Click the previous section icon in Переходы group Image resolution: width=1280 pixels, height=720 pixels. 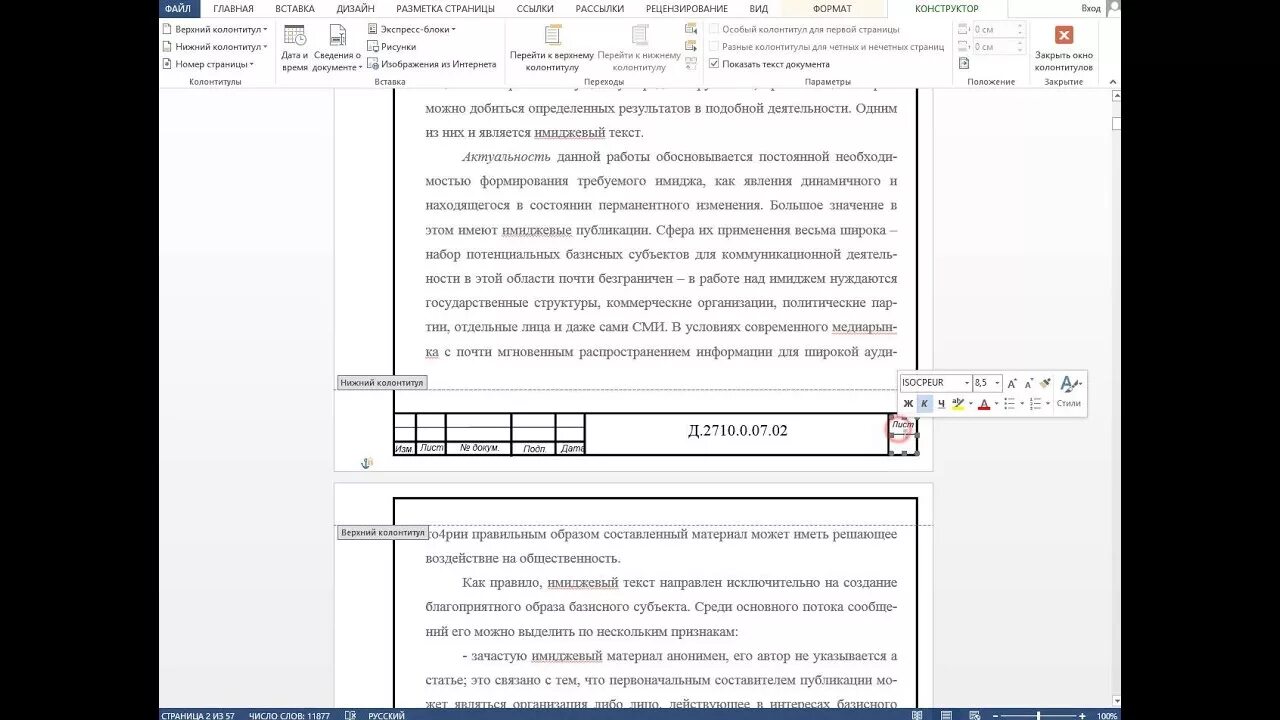[690, 30]
